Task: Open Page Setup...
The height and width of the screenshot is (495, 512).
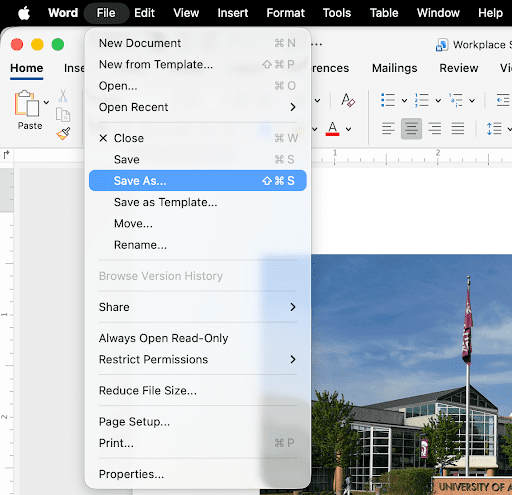Action: point(198,422)
